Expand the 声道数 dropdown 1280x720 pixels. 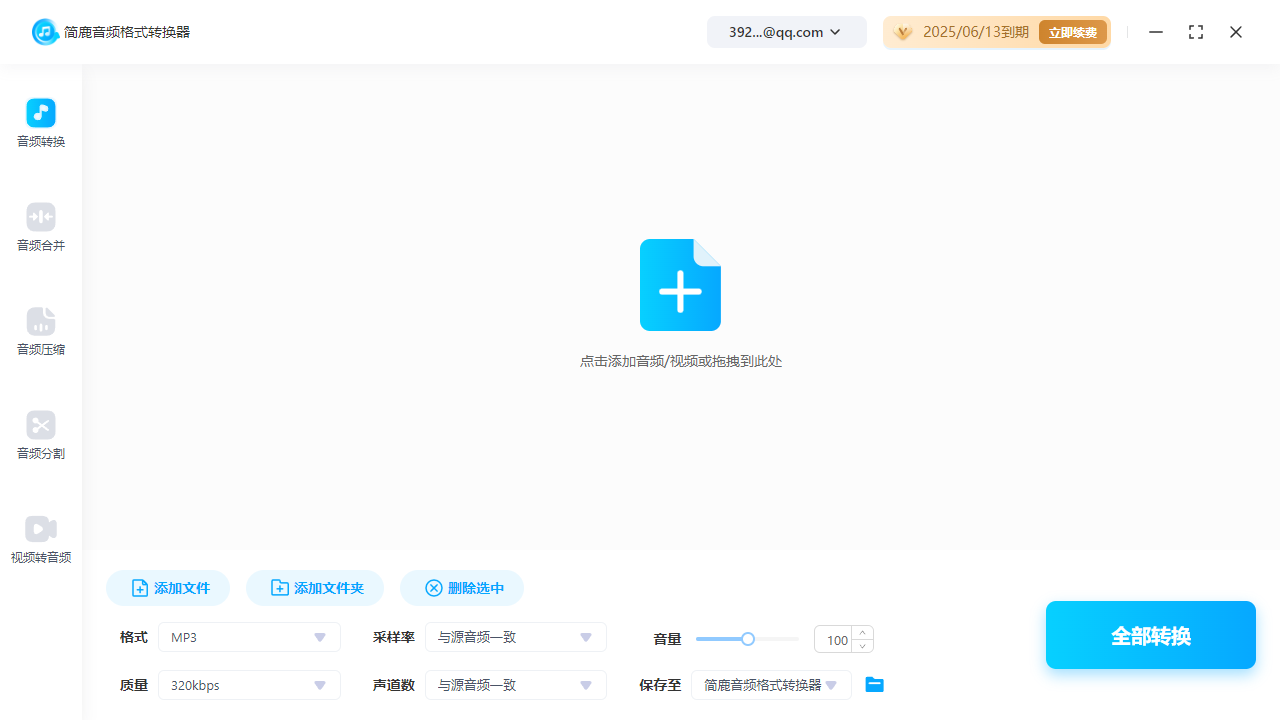point(515,685)
